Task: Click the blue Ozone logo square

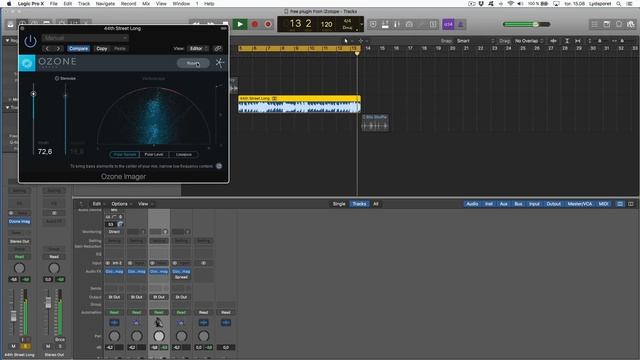Action: 27,63
